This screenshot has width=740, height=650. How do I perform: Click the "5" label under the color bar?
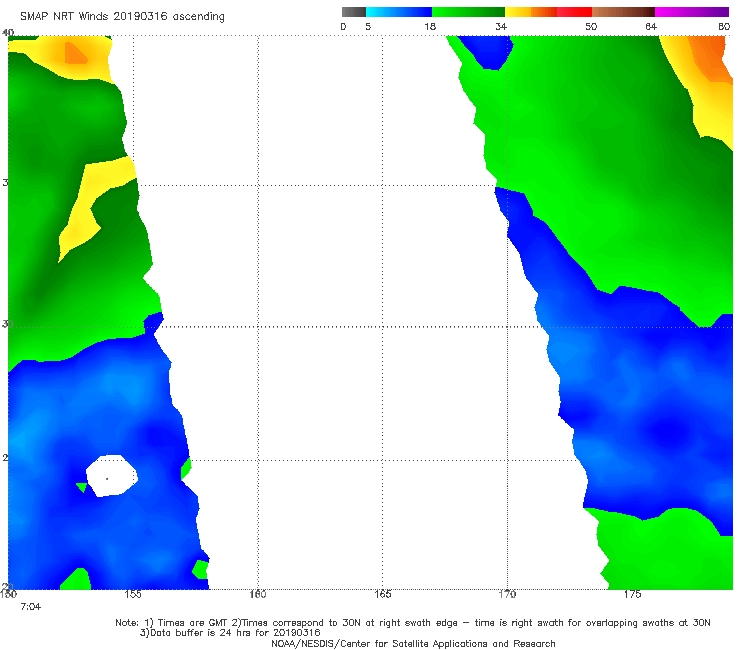368,27
